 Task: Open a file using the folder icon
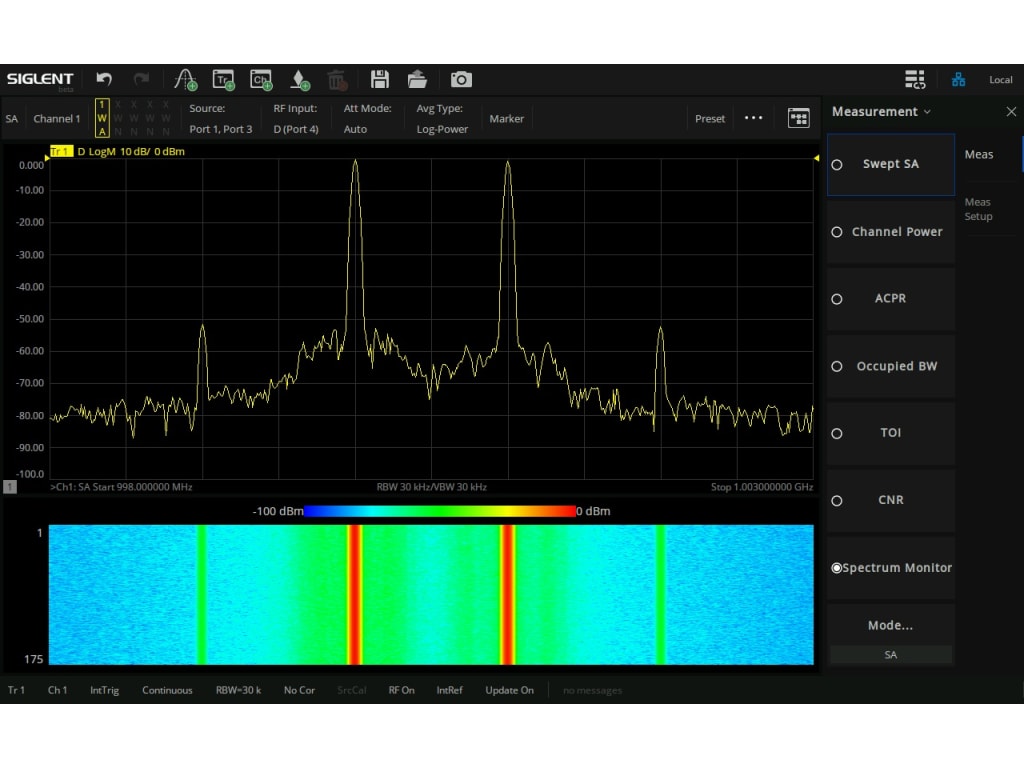pos(417,79)
